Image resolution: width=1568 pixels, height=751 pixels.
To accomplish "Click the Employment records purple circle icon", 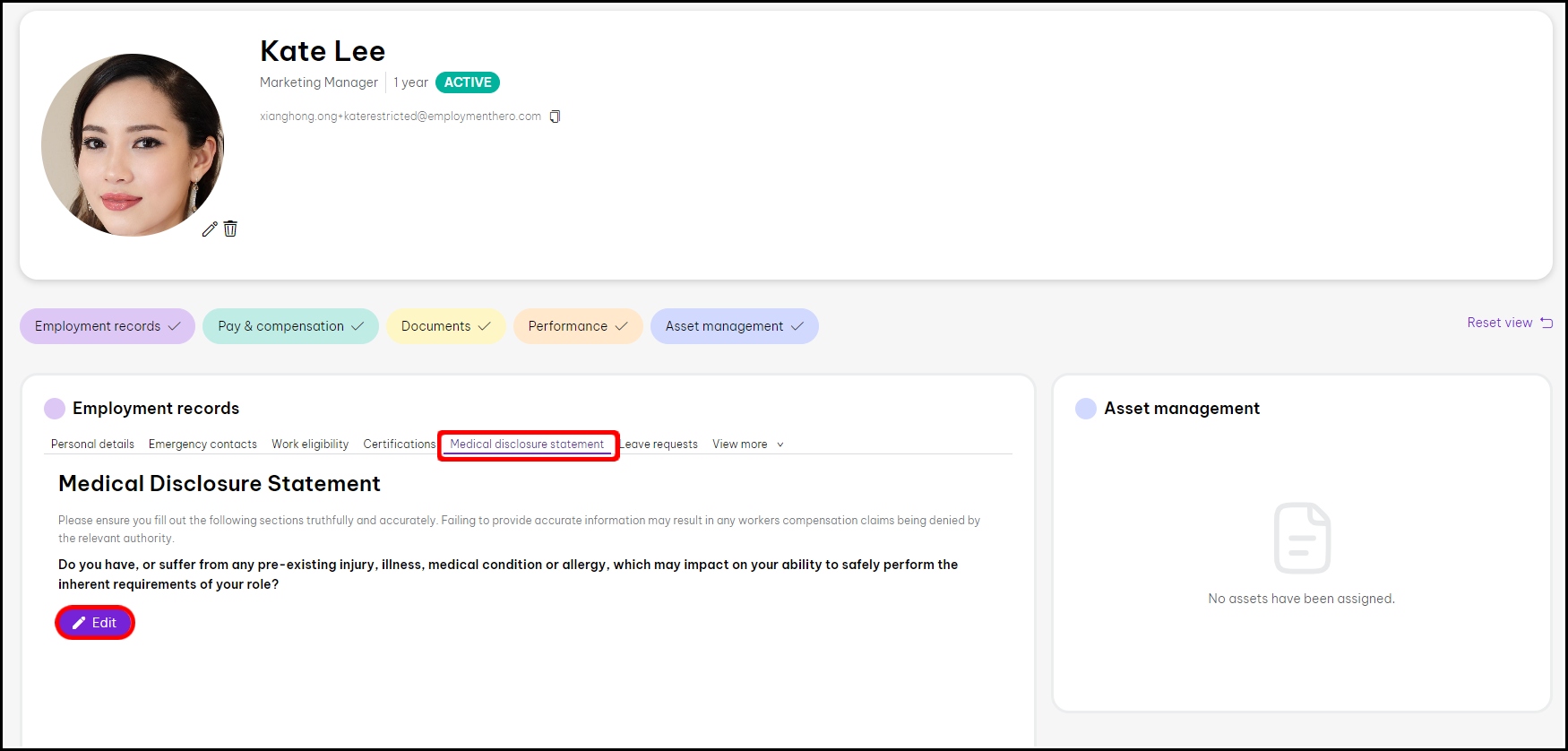I will coord(55,409).
